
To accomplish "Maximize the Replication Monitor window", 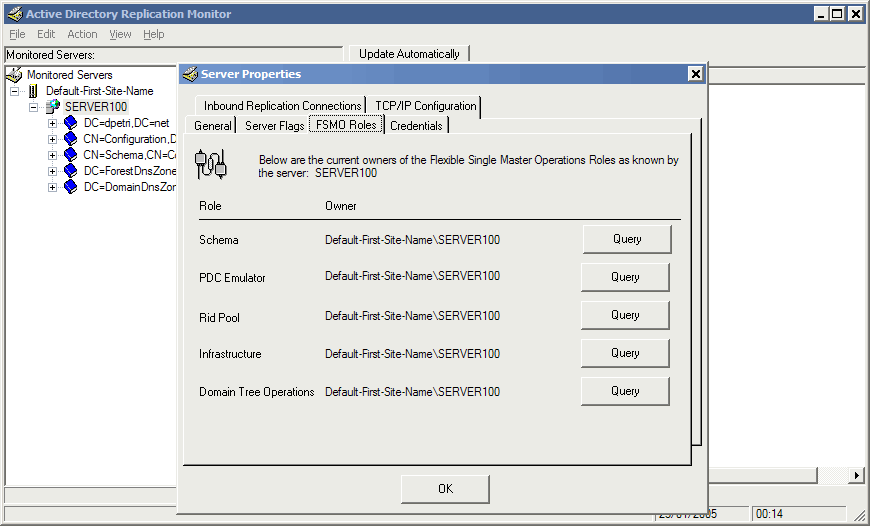I will click(838, 14).
